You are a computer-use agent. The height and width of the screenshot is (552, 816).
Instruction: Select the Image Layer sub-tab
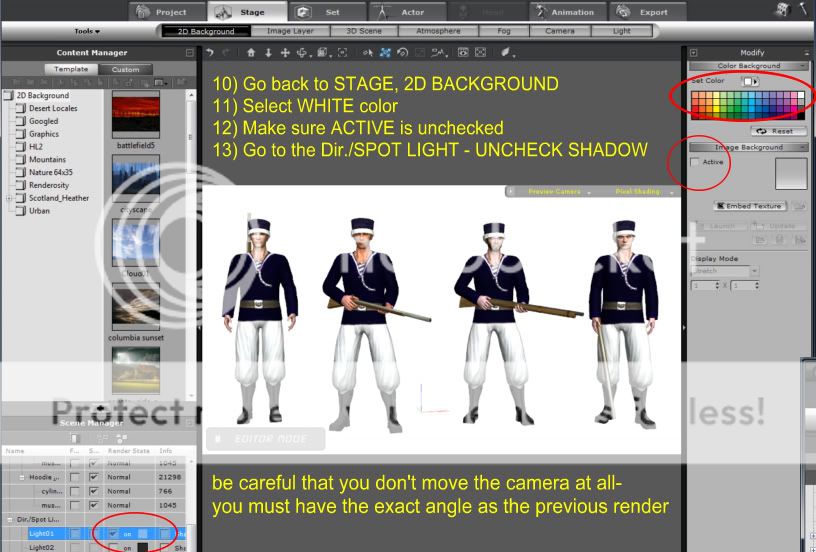click(x=290, y=32)
